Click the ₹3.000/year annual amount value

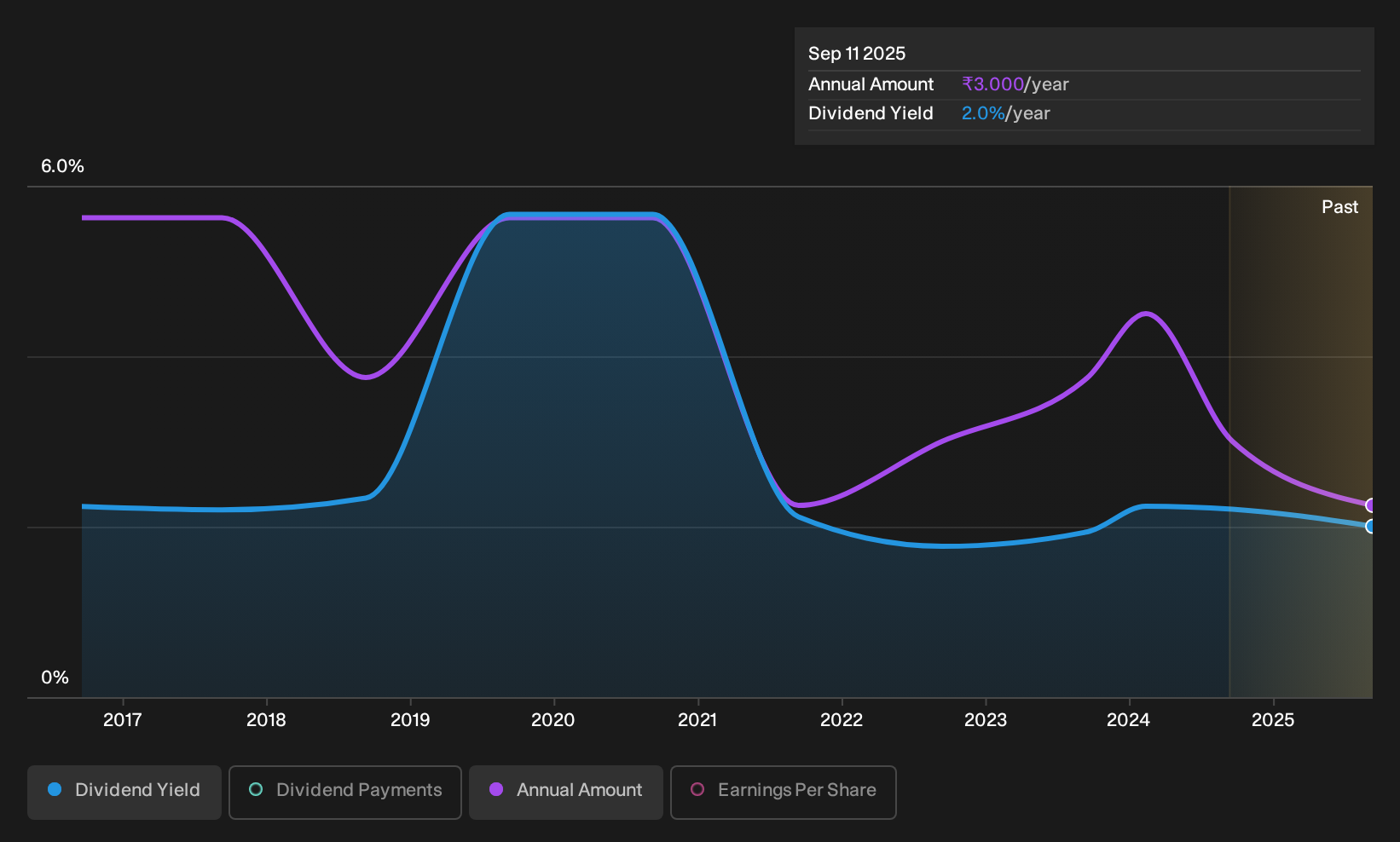point(1015,84)
